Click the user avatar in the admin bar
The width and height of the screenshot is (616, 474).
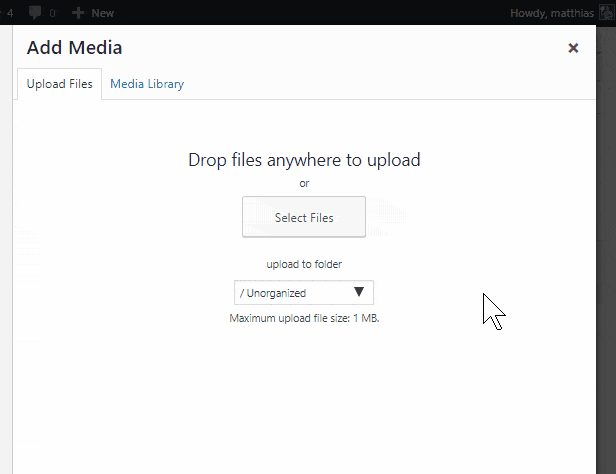607,13
